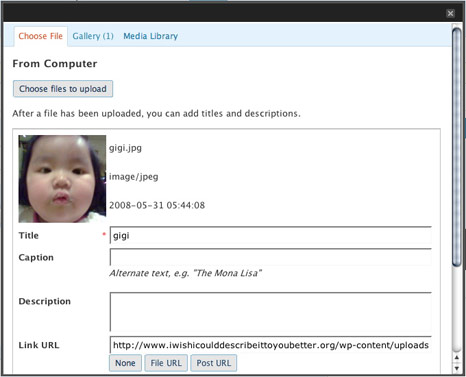Click the Description field label
The height and width of the screenshot is (377, 466).
45,301
